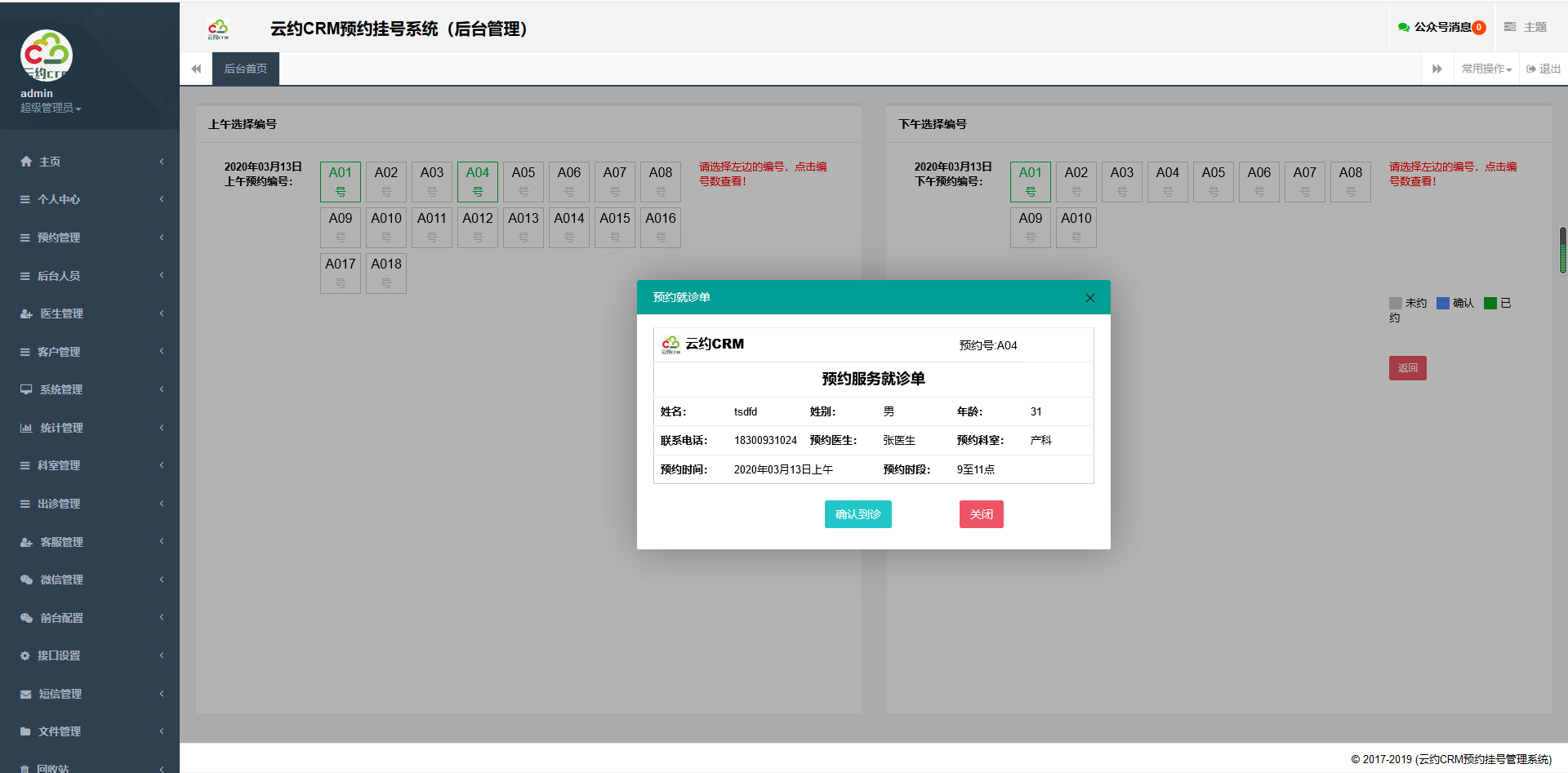Close the 预约就诊单 dialog with X
The image size is (1568, 773).
pyautogui.click(x=1089, y=298)
